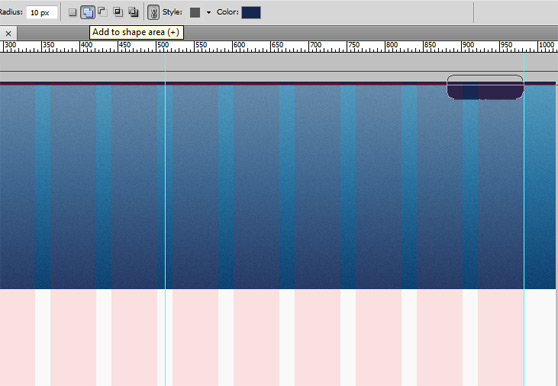The width and height of the screenshot is (558, 386).
Task: Pick Exclude overlapping shape areas icon
Action: (133, 12)
